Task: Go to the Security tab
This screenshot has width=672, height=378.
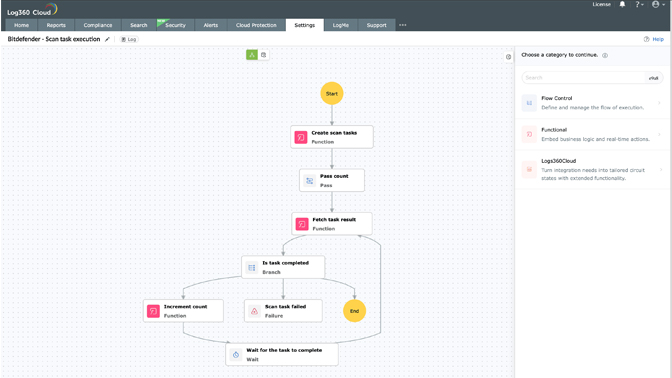Action: [x=175, y=25]
